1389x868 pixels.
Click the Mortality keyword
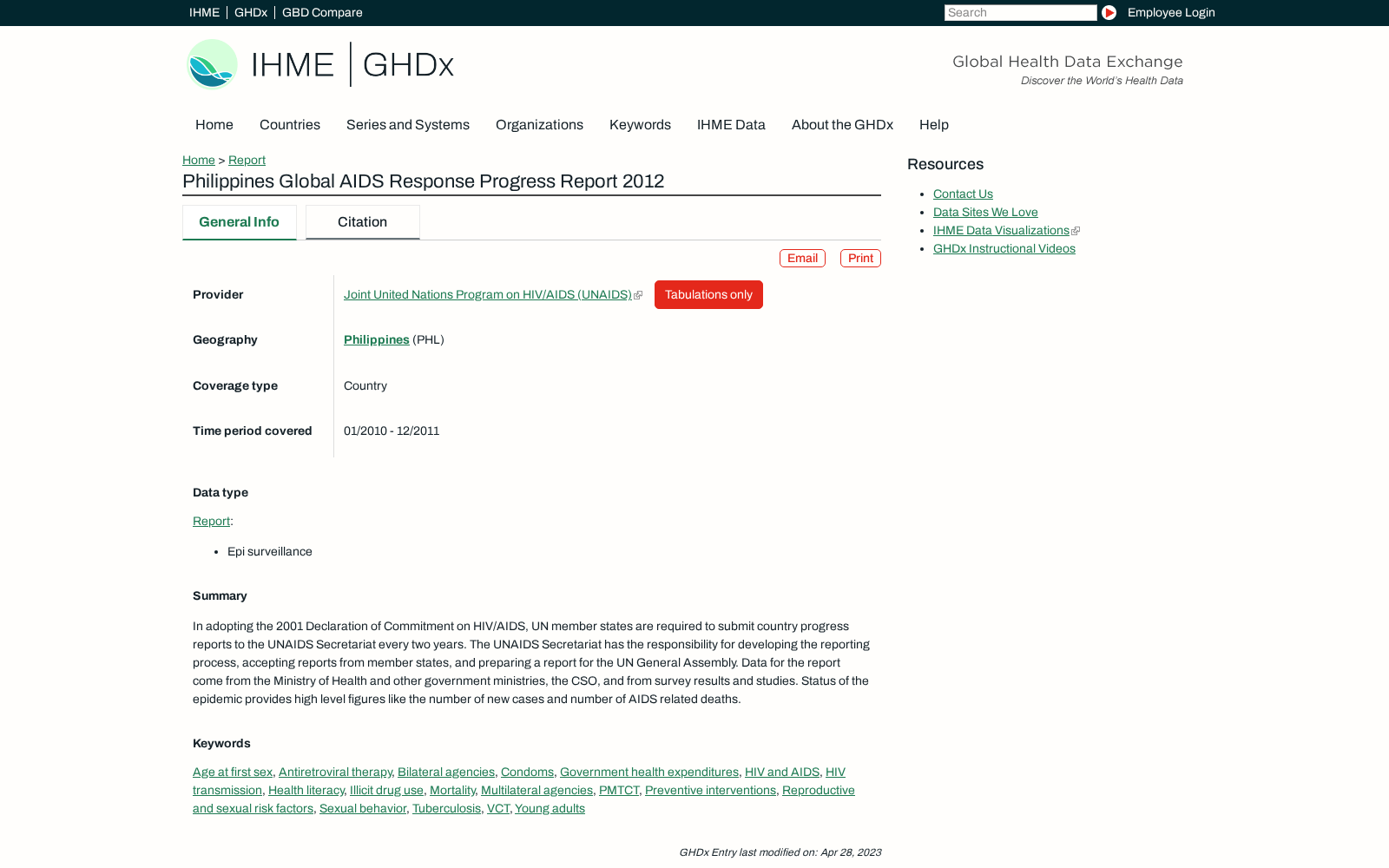tap(452, 791)
